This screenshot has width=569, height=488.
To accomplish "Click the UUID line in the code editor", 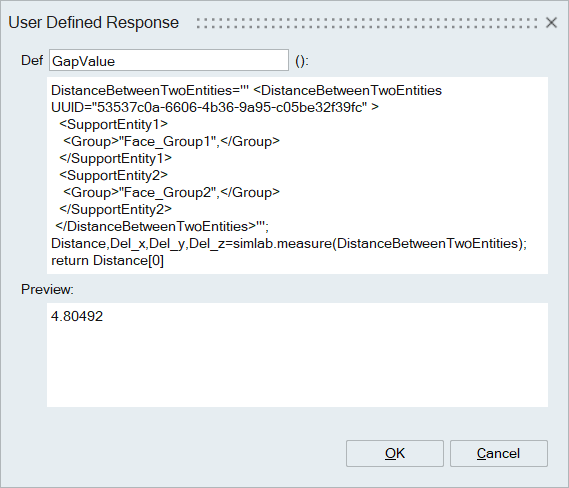I will [x=215, y=107].
